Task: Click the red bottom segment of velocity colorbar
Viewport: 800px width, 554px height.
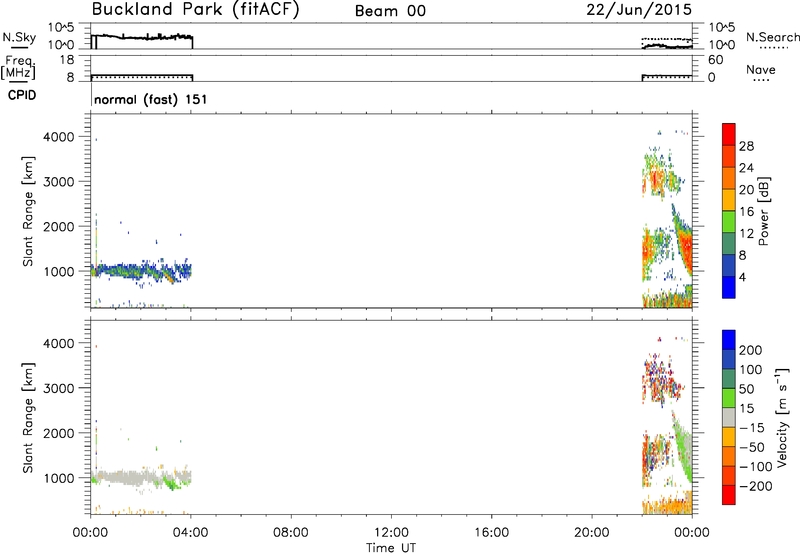Action: point(729,495)
